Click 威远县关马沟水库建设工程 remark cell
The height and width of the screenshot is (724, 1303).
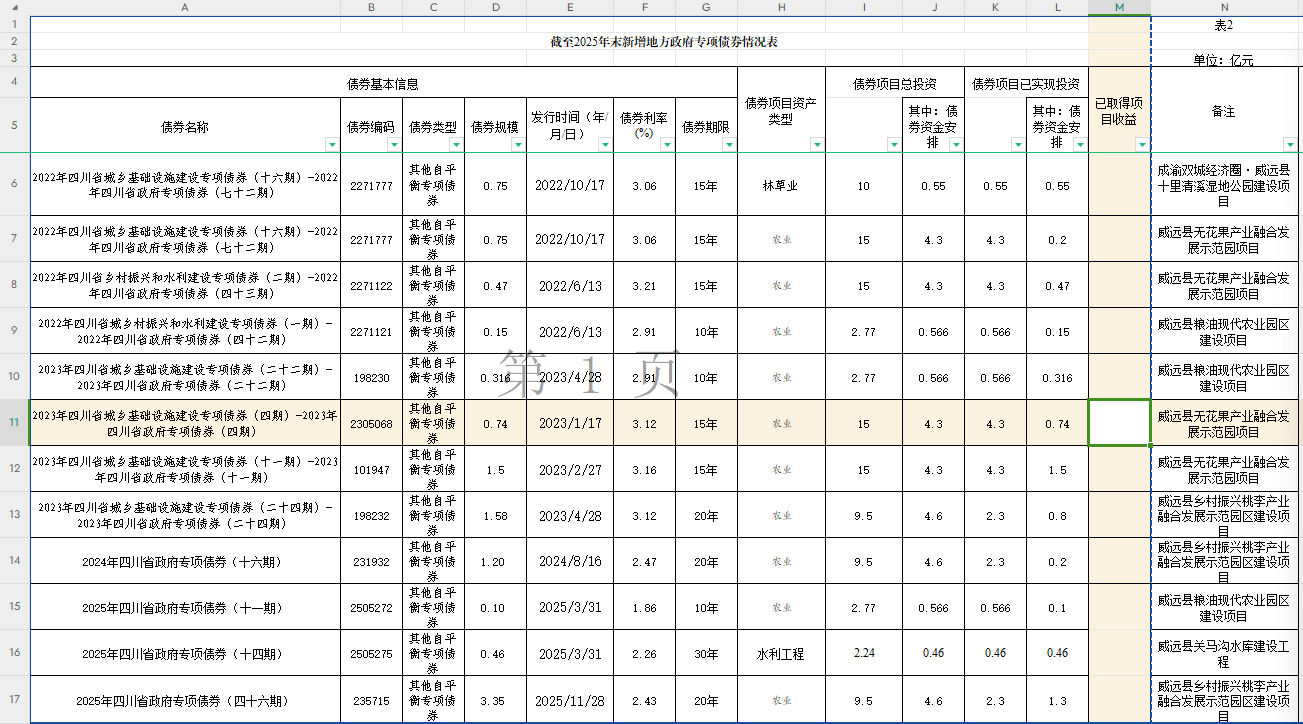pyautogui.click(x=1224, y=654)
